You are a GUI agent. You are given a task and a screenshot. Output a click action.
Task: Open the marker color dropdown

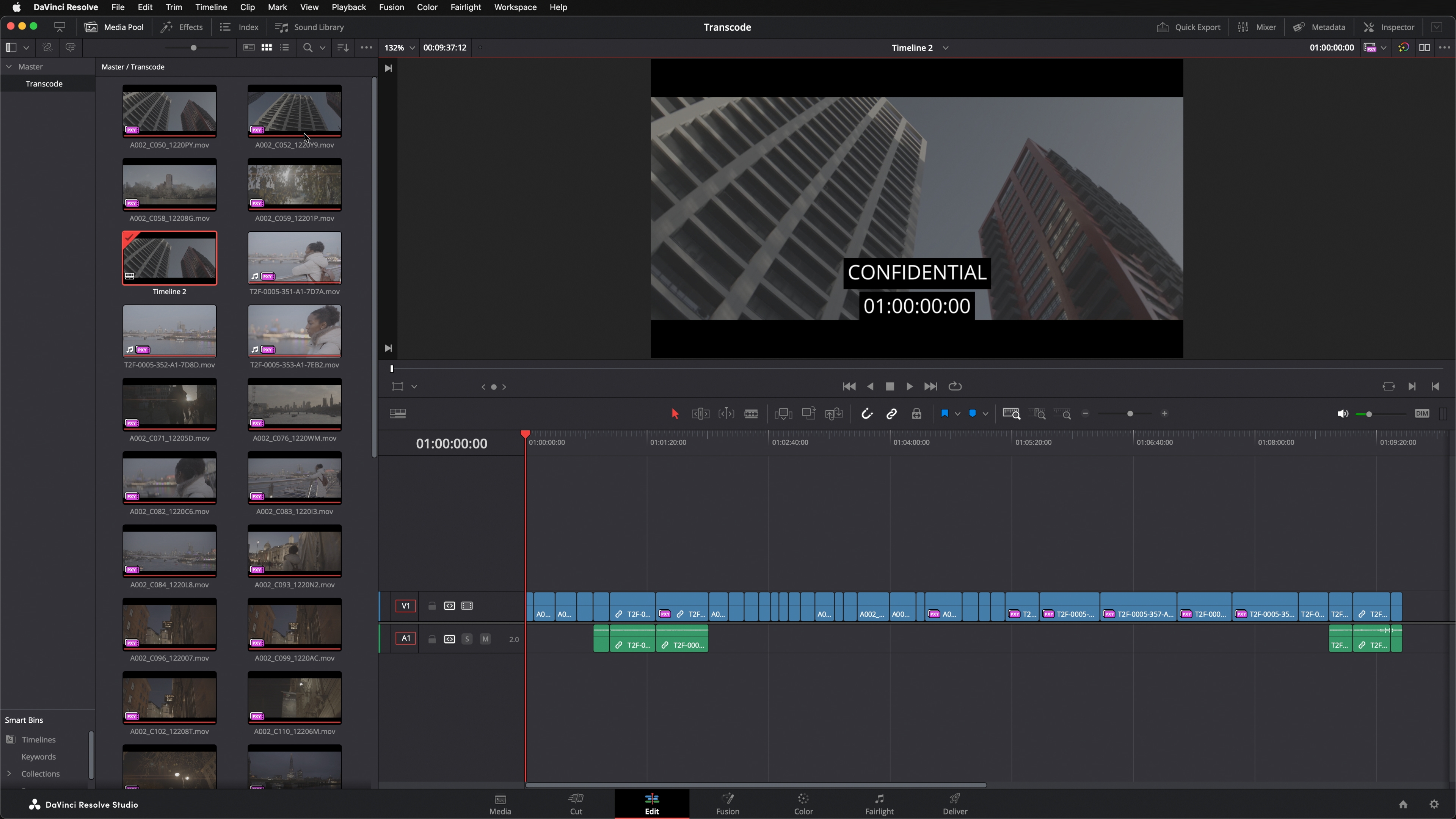pos(986,414)
